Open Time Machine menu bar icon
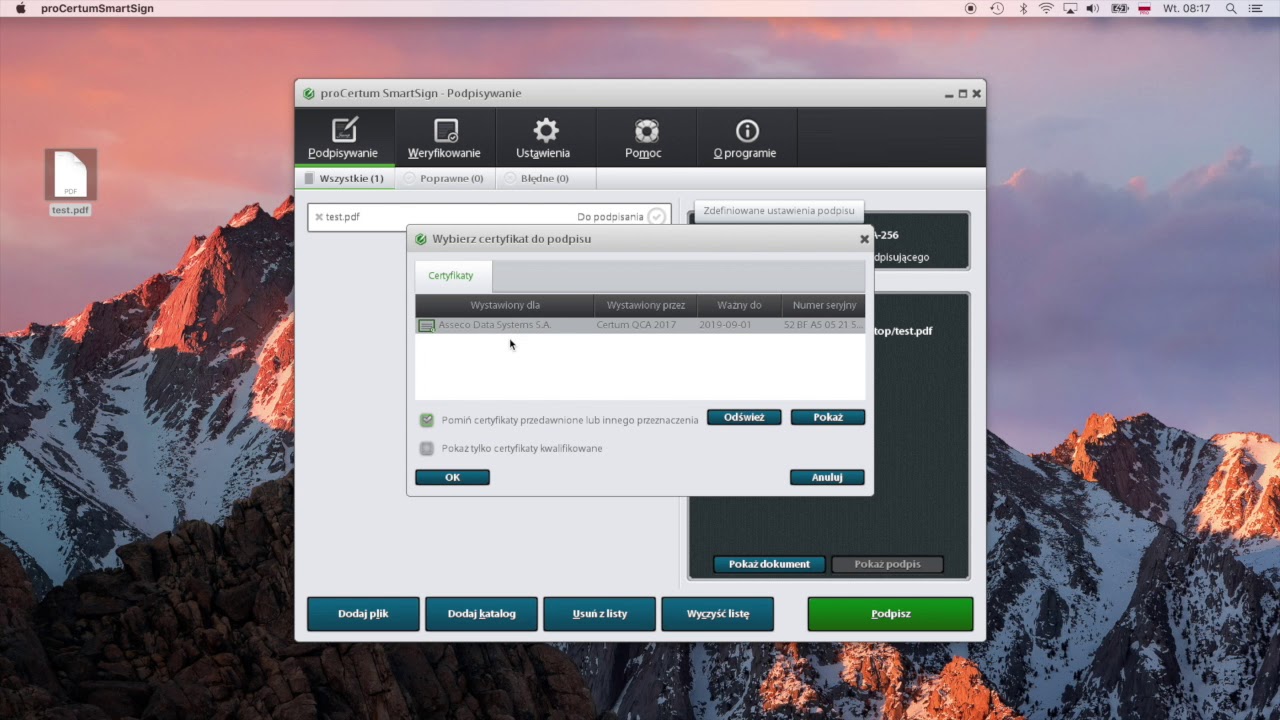This screenshot has width=1280, height=720. coord(997,8)
